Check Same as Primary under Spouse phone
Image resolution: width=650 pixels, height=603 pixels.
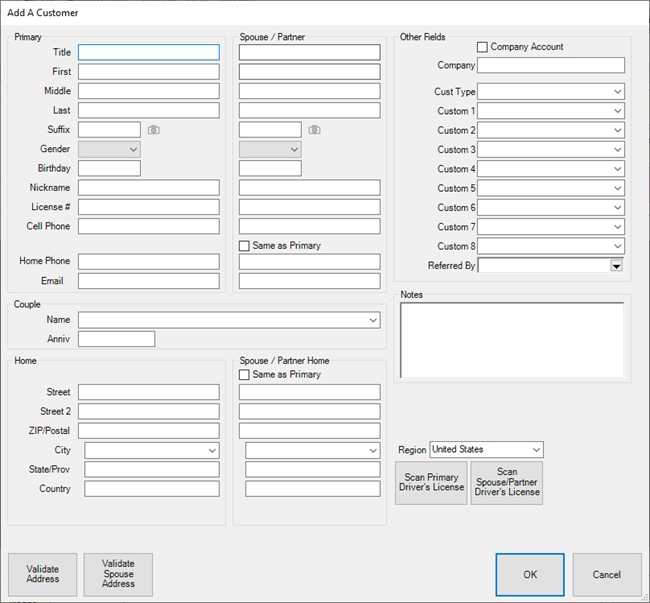(245, 246)
